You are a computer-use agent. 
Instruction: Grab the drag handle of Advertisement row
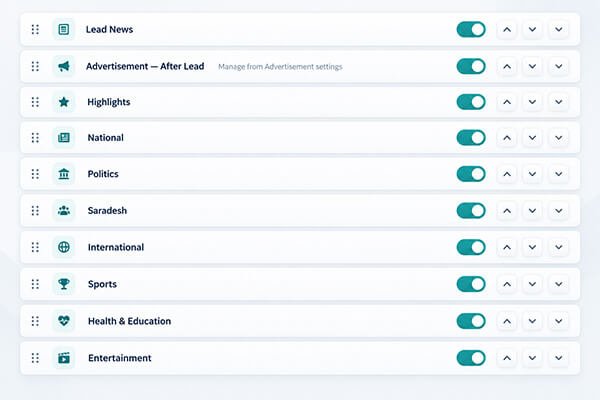click(35, 66)
